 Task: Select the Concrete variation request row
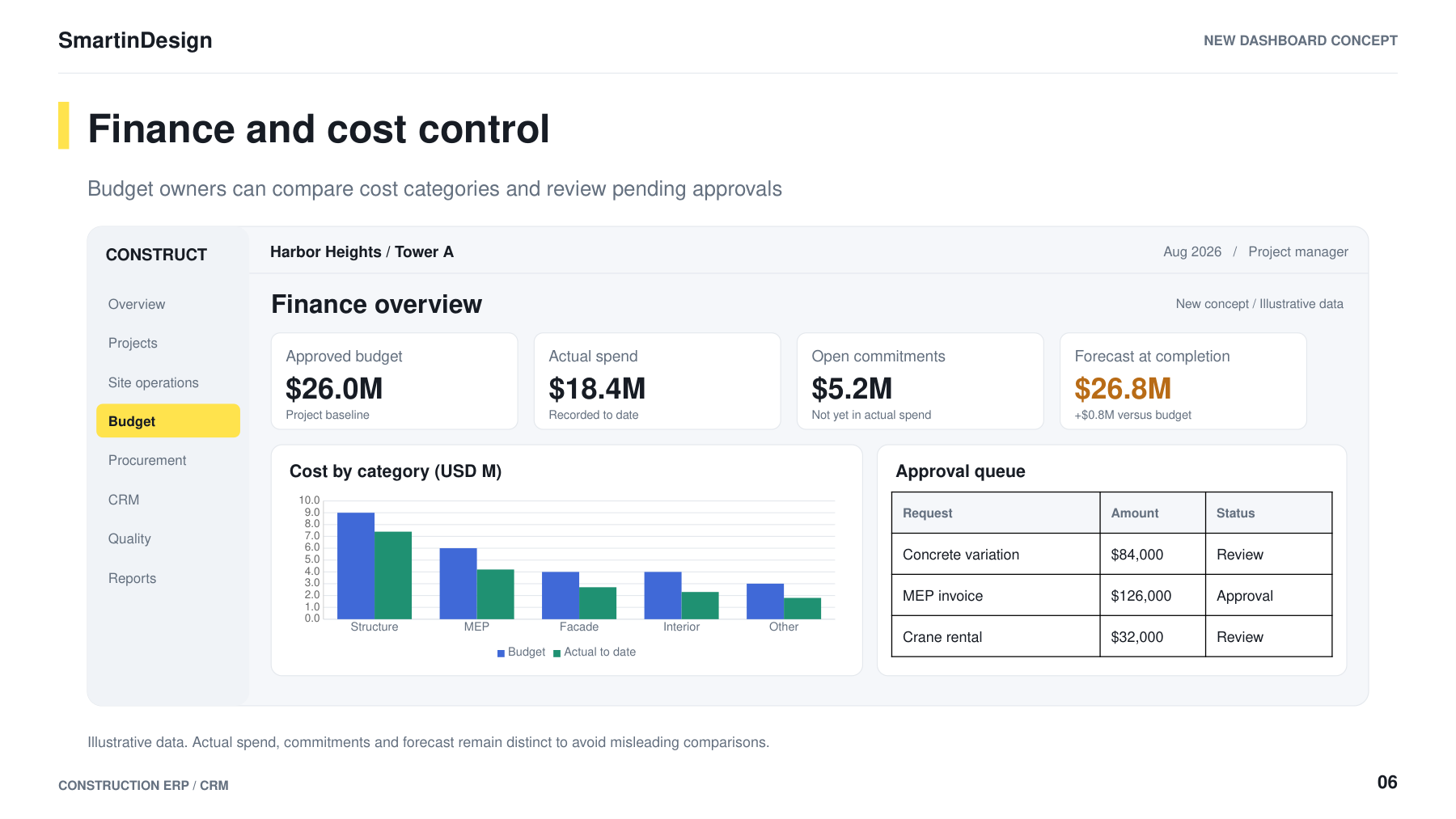1112,555
